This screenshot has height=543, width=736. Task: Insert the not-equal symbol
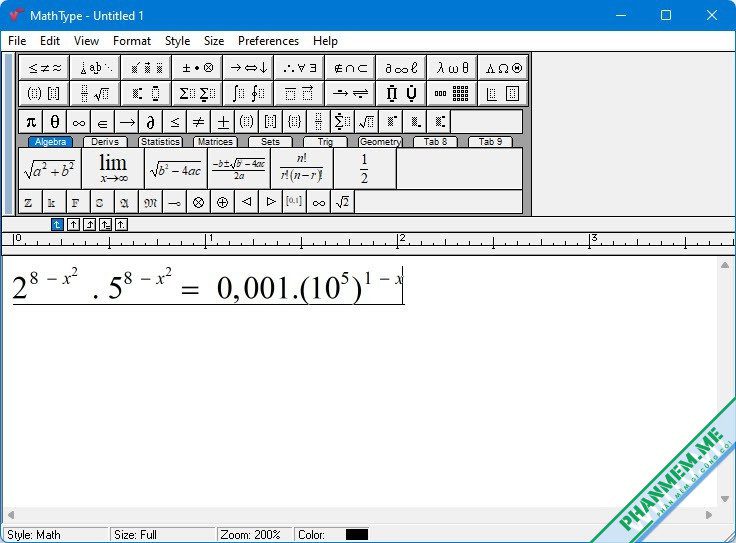click(x=199, y=122)
